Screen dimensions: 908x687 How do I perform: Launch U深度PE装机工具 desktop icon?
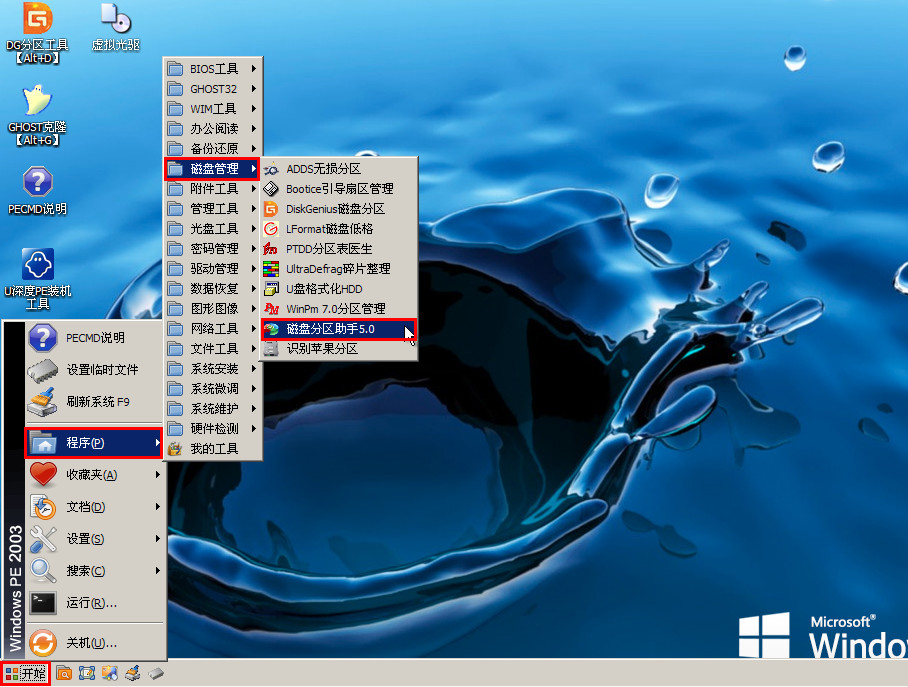point(37,279)
